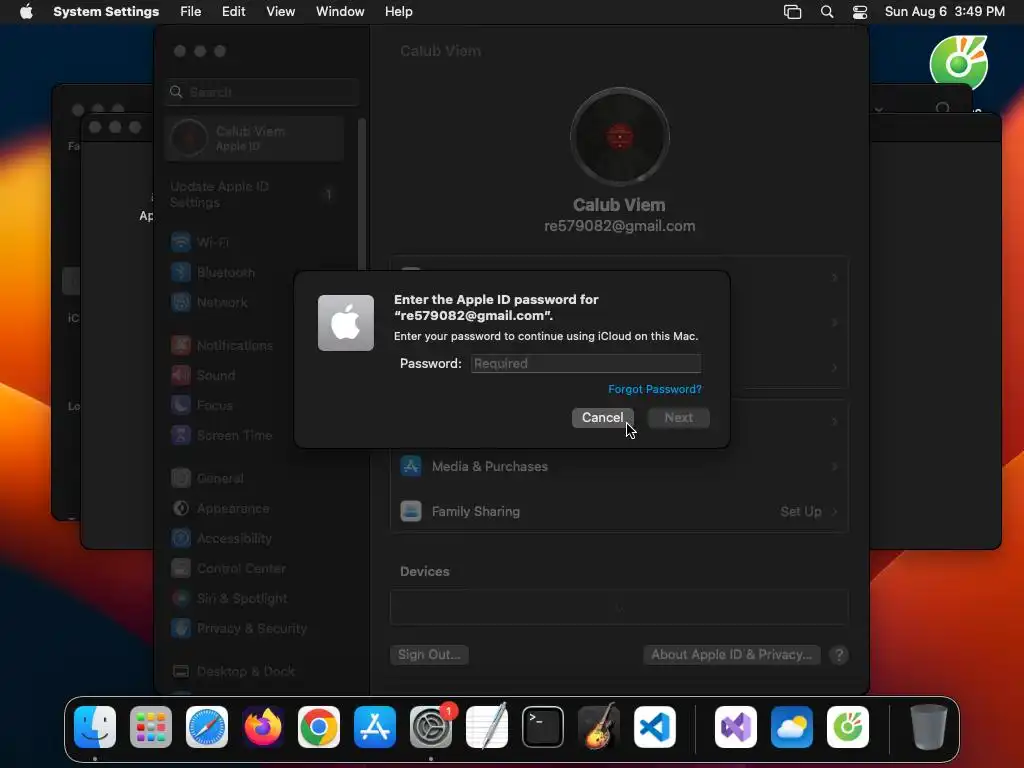Open Coc Coc browser from the Dock
The height and width of the screenshot is (768, 1024).
(848, 727)
